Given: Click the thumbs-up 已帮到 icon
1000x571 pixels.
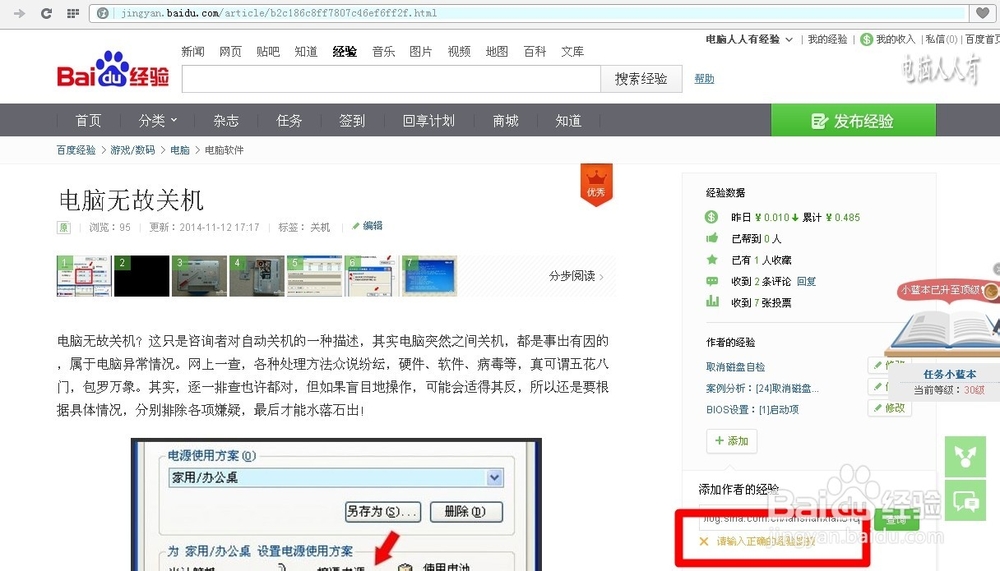Looking at the screenshot, I should point(712,238).
